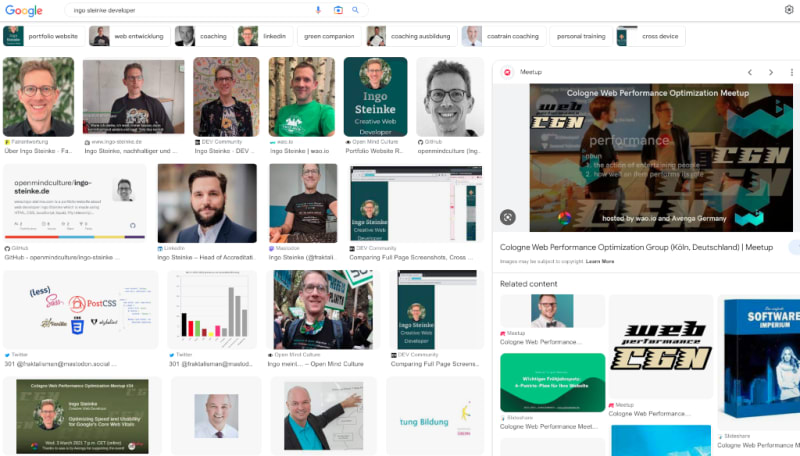Go to previous image in Meetup panel
This screenshot has width=800, height=456.
(750, 72)
